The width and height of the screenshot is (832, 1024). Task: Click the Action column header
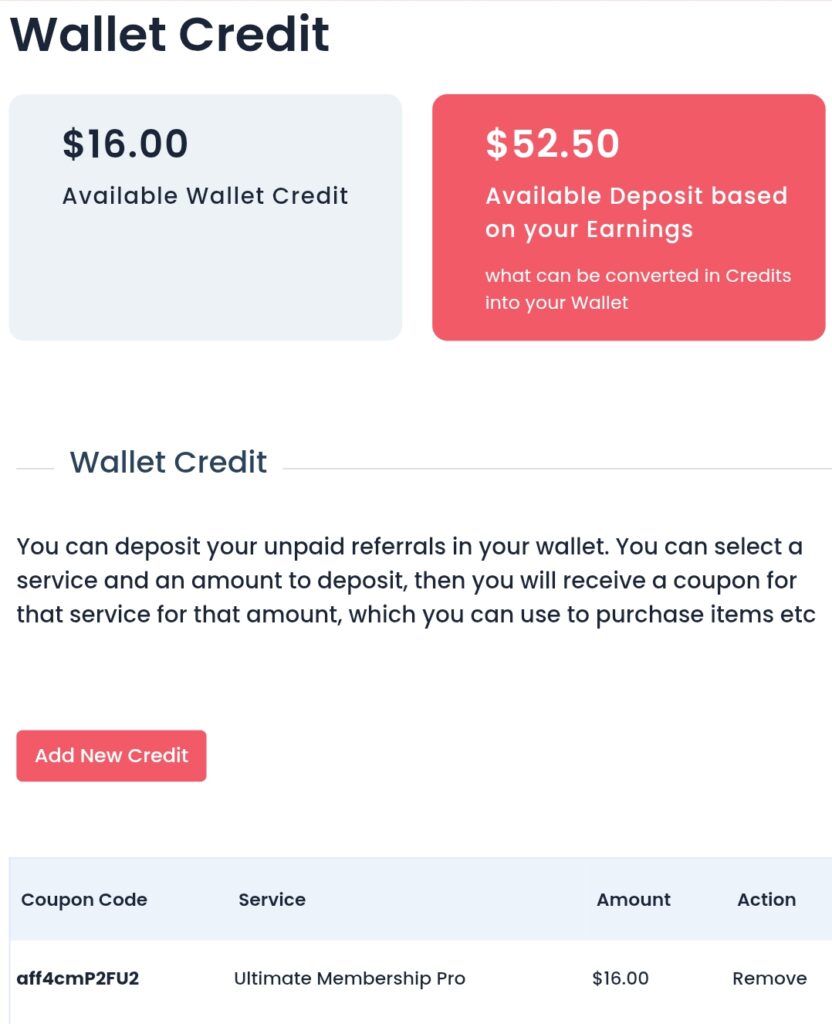[x=767, y=900]
